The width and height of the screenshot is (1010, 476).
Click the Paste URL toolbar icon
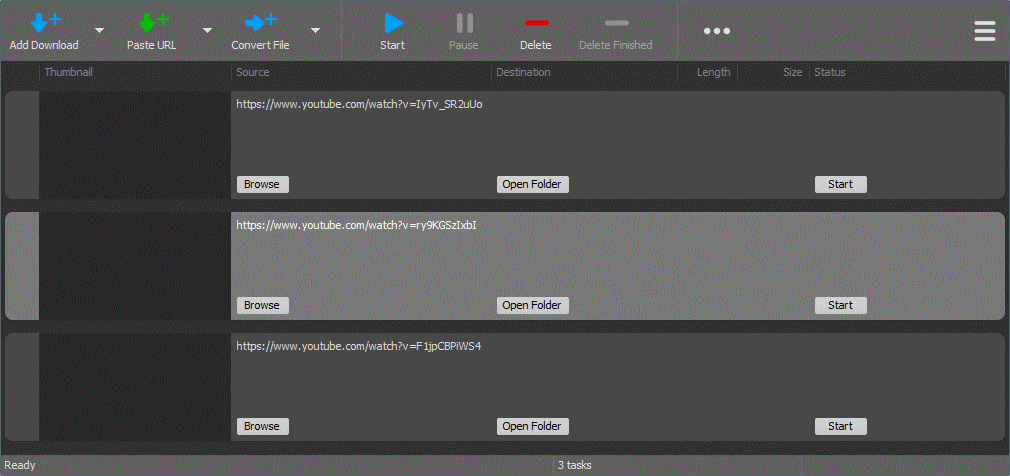click(x=153, y=23)
